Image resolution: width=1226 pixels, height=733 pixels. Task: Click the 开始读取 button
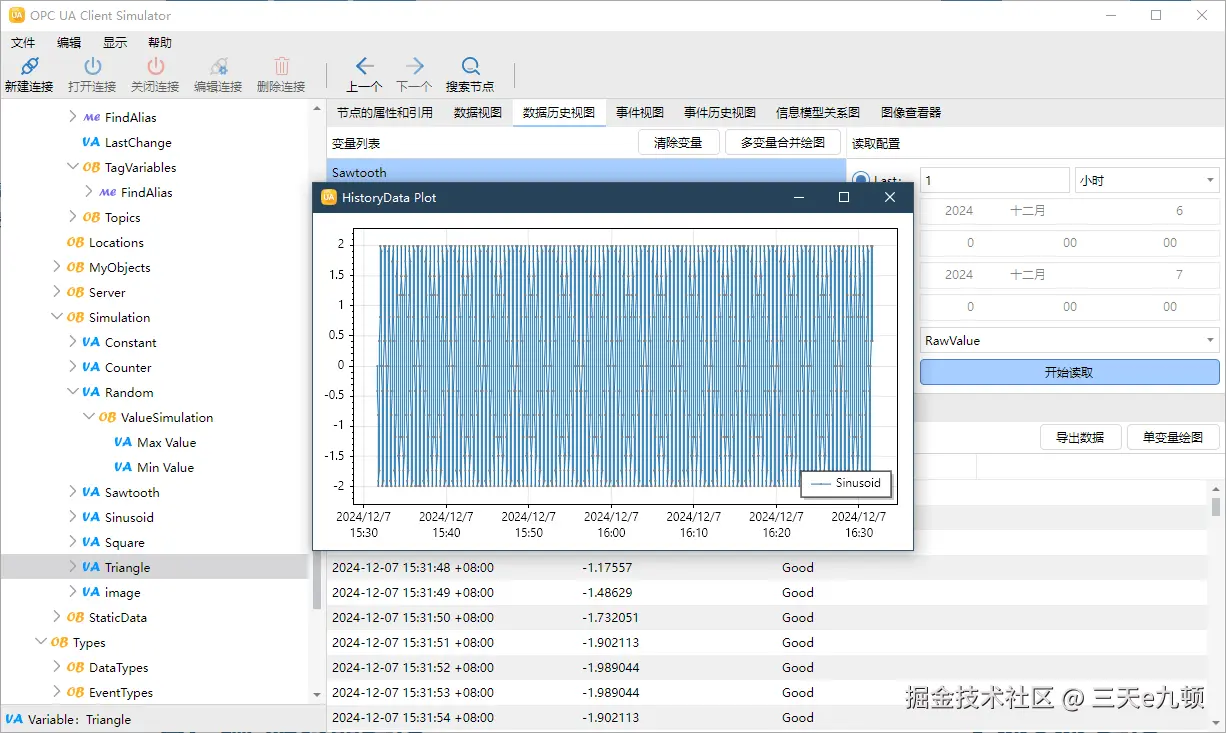tap(1069, 372)
